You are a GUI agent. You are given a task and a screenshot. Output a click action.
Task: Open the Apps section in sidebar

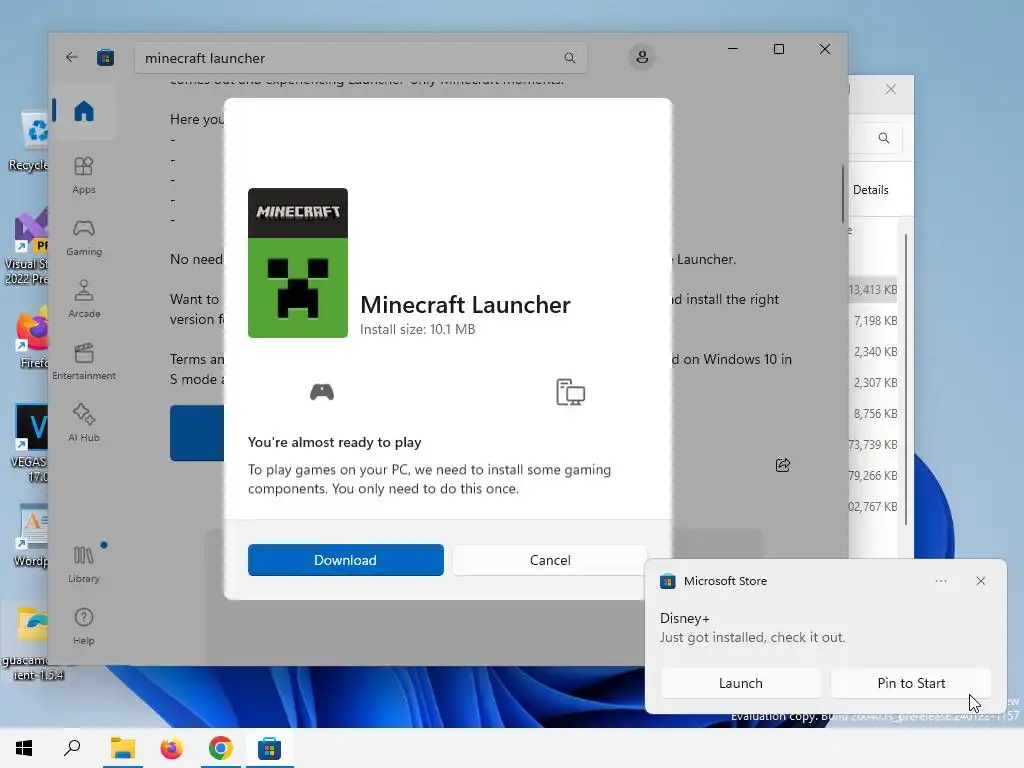(x=84, y=175)
